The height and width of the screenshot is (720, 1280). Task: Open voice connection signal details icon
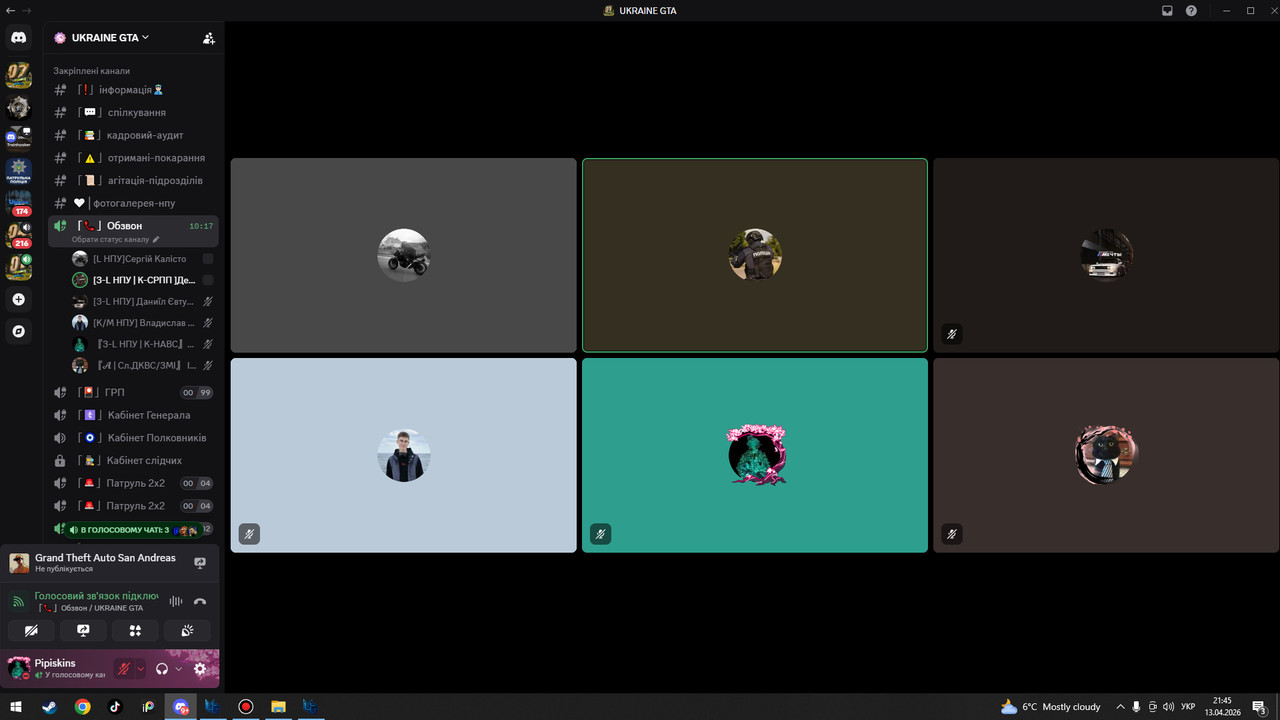[x=18, y=601]
